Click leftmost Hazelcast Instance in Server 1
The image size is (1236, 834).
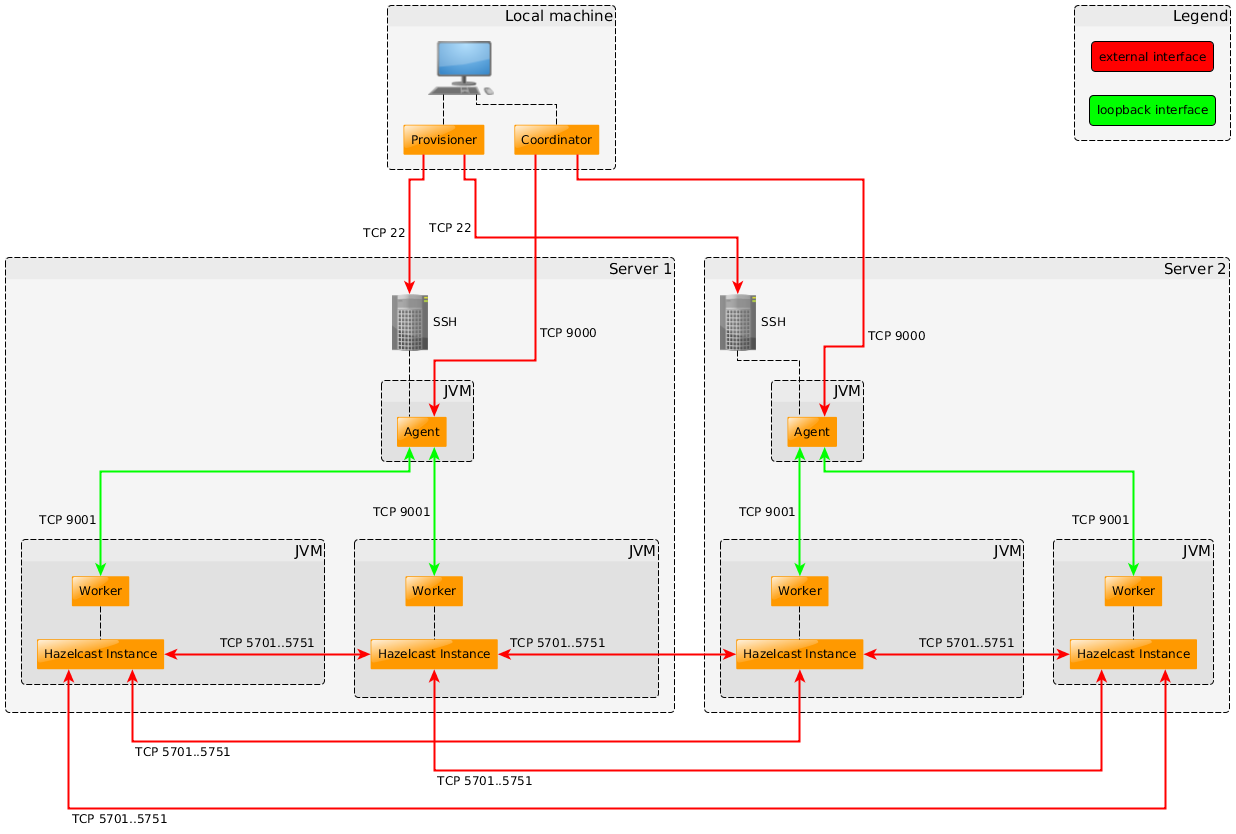100,654
